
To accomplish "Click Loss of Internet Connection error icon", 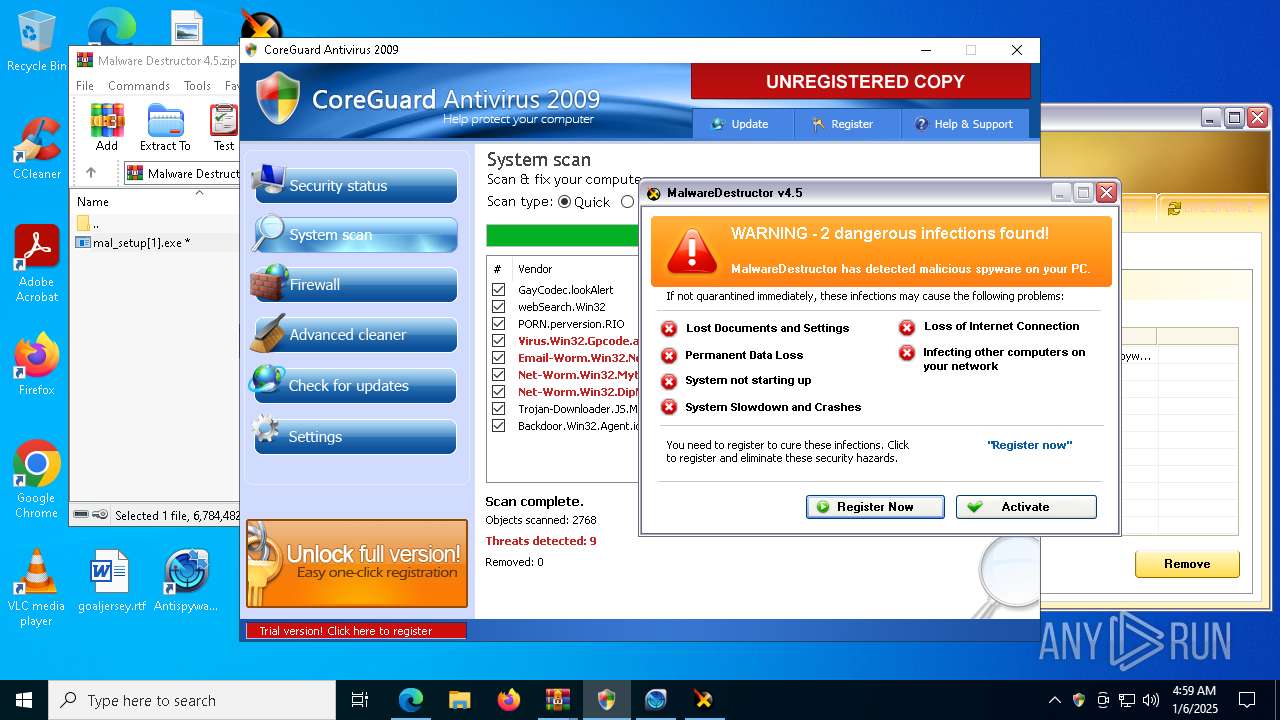I will coord(907,327).
